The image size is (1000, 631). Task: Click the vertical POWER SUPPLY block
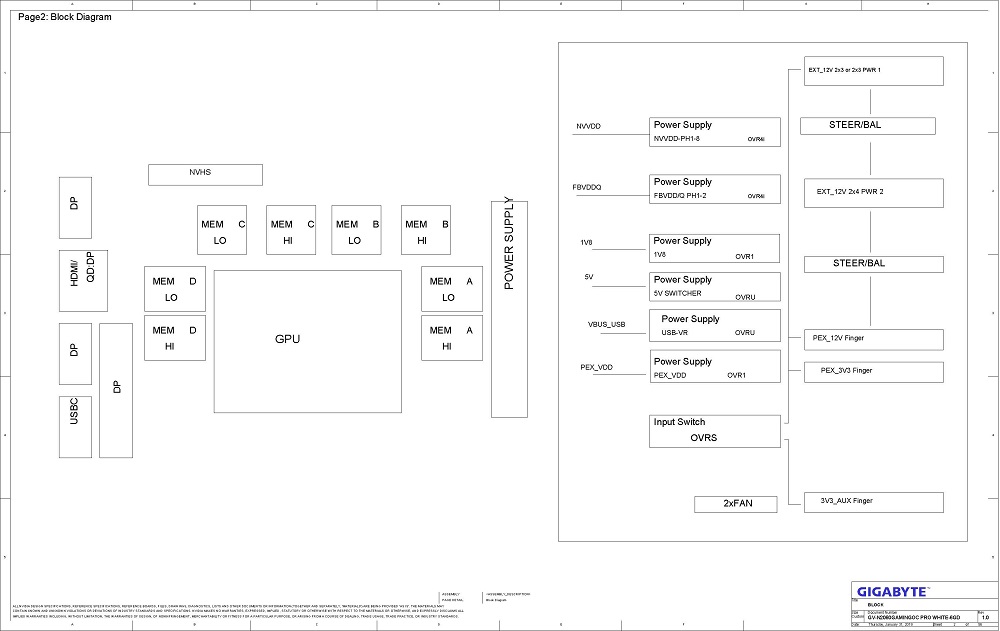(x=510, y=309)
